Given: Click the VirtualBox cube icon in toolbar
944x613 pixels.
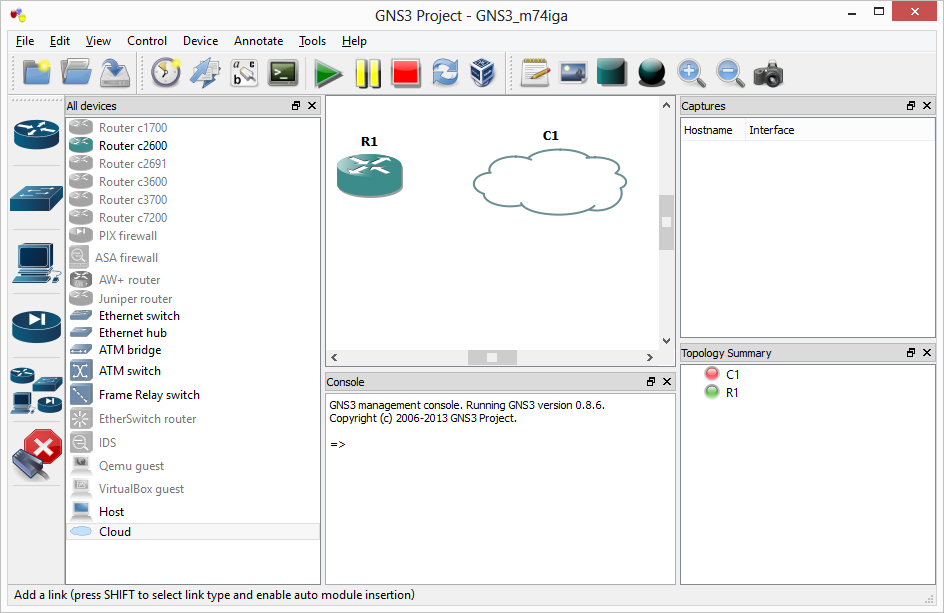Looking at the screenshot, I should point(482,73).
